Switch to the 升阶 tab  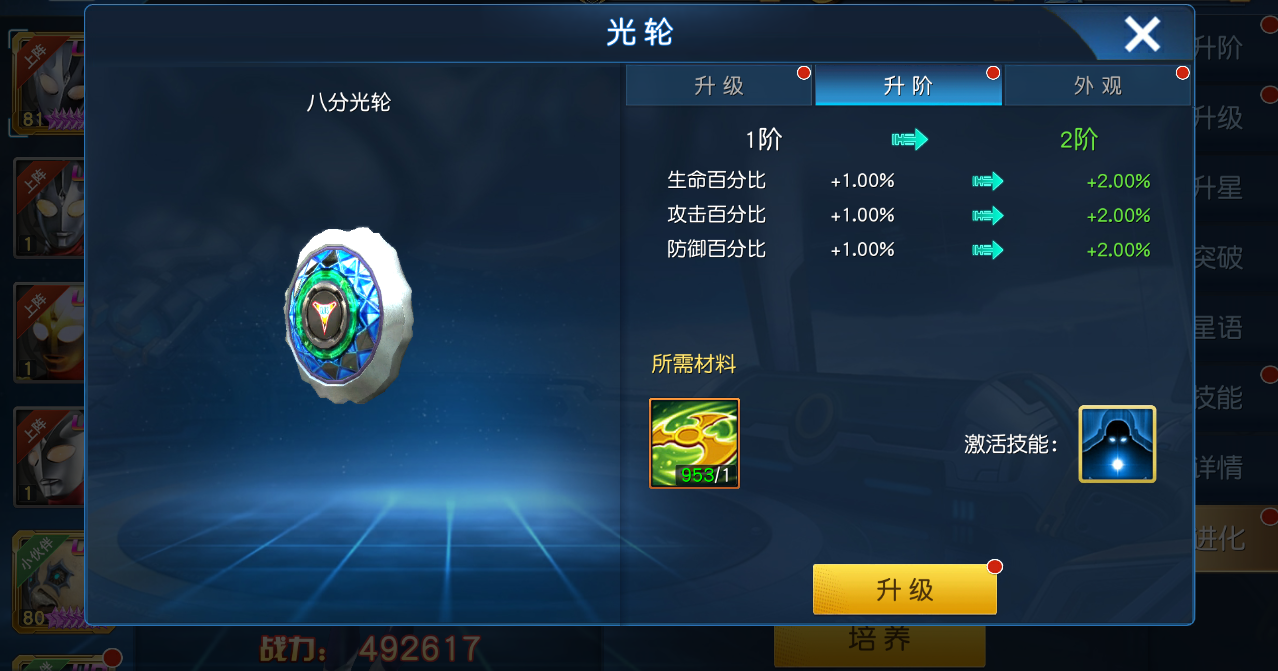point(908,86)
